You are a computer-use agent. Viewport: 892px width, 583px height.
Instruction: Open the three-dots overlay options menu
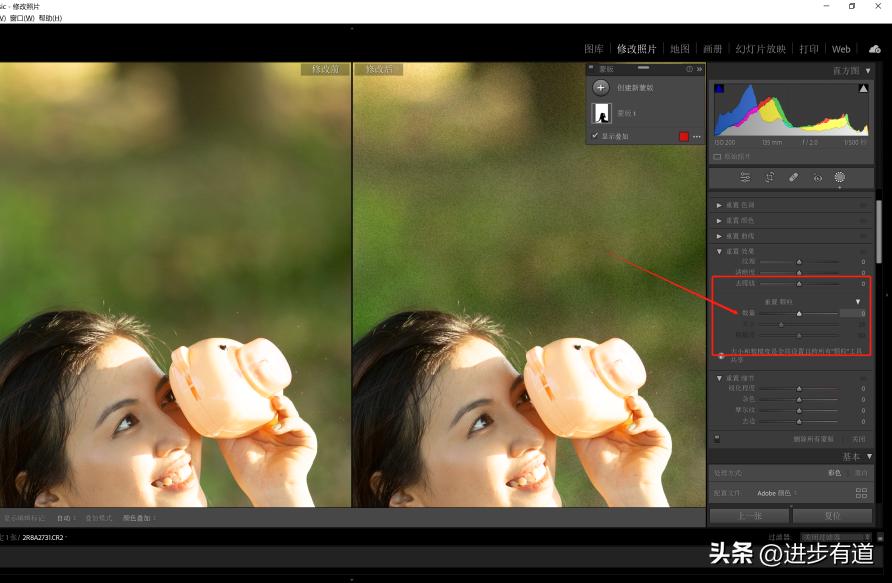[x=697, y=137]
